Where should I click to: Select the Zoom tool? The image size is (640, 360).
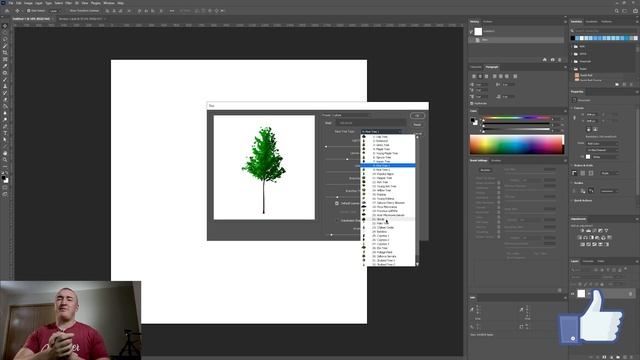5,160
